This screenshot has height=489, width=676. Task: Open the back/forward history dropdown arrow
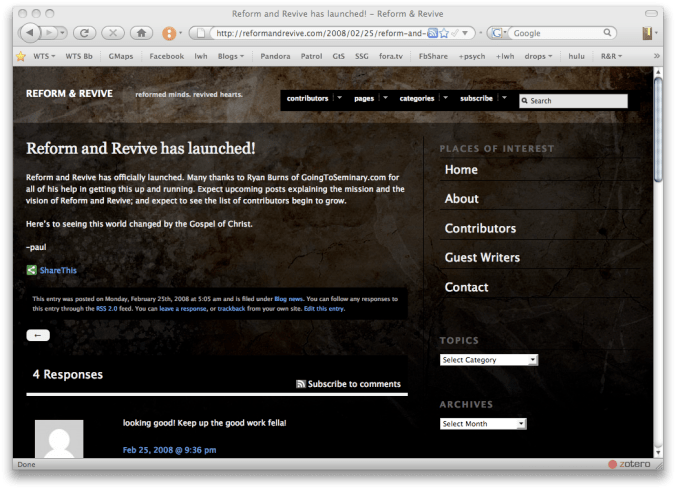pyautogui.click(x=63, y=33)
